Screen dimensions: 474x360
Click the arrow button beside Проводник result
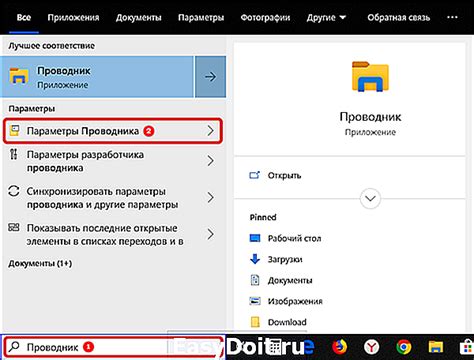210,77
